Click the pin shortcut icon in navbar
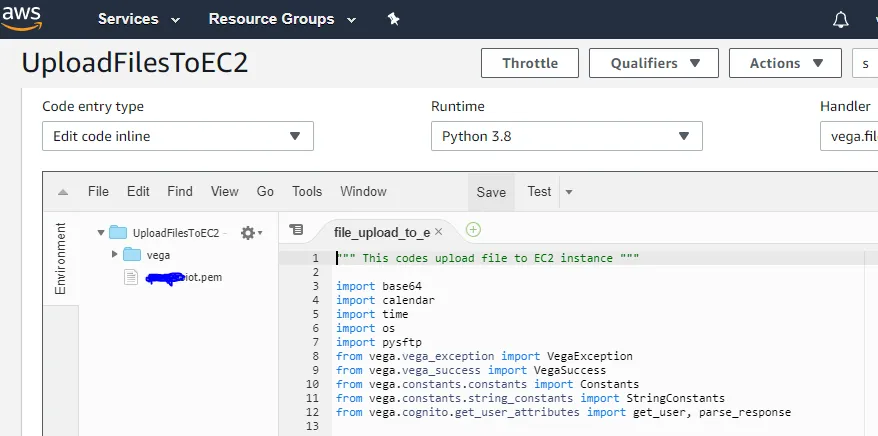 coord(393,19)
